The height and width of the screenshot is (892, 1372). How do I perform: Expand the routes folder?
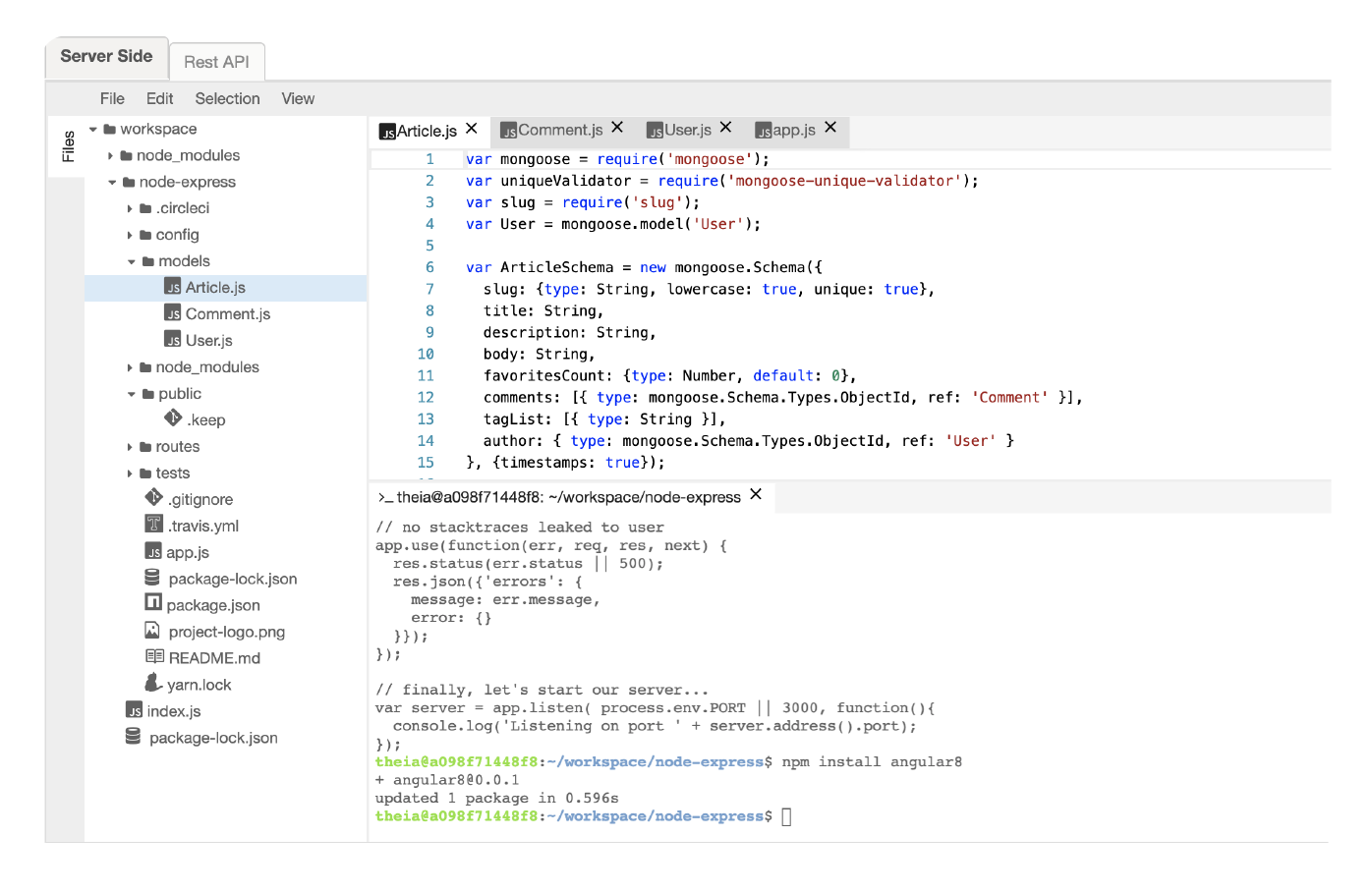pos(129,446)
